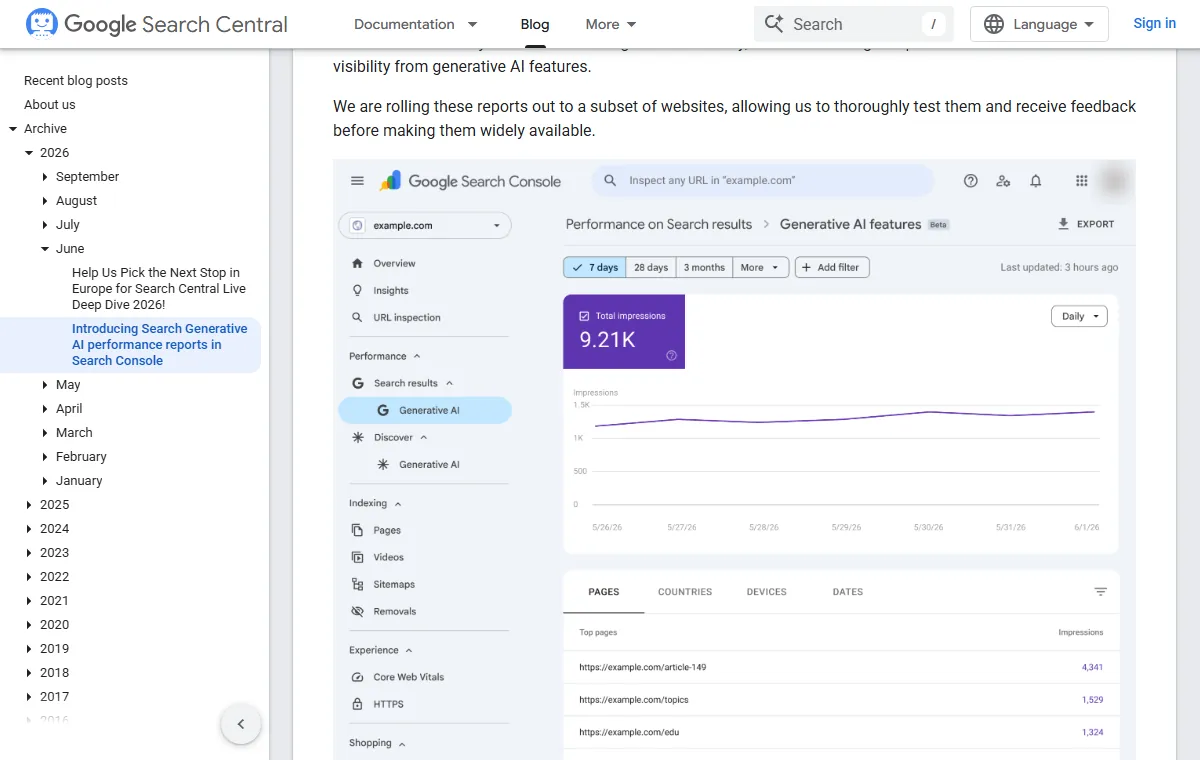The image size is (1200, 760).
Task: Click the Search Console screenshot image
Action: (734, 459)
